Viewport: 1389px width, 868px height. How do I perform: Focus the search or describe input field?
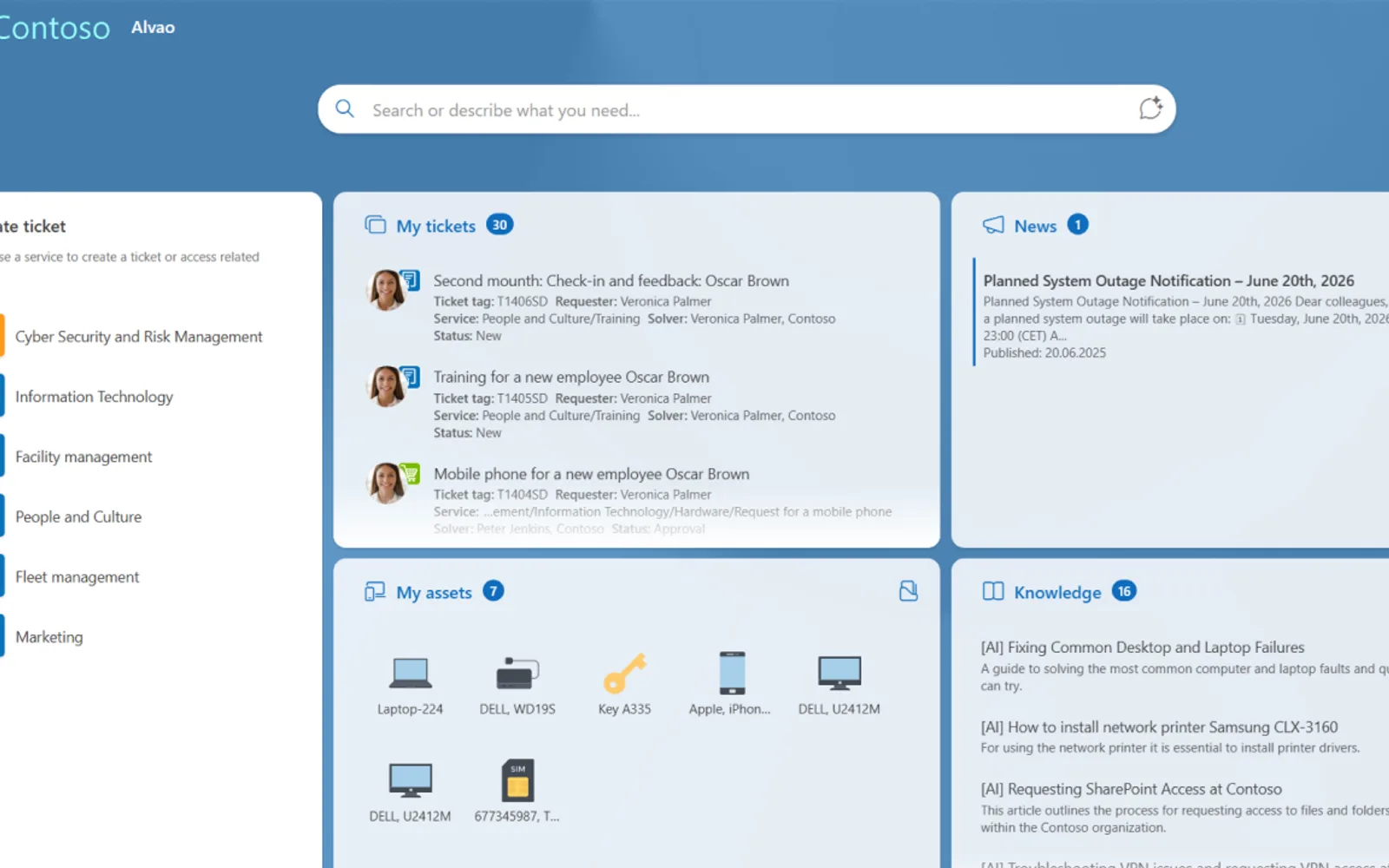point(747,109)
